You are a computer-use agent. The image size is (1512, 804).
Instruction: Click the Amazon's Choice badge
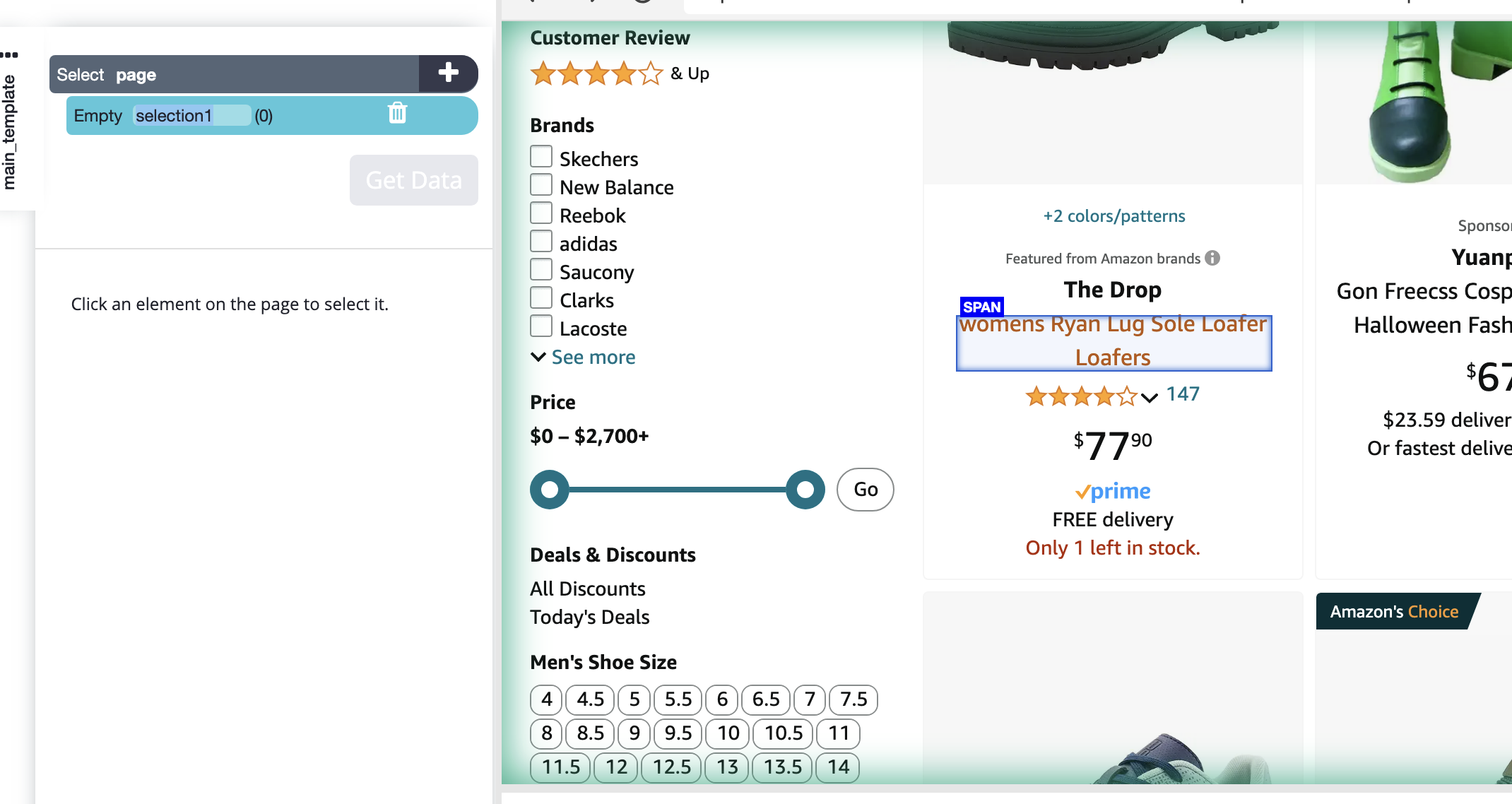coord(1393,611)
